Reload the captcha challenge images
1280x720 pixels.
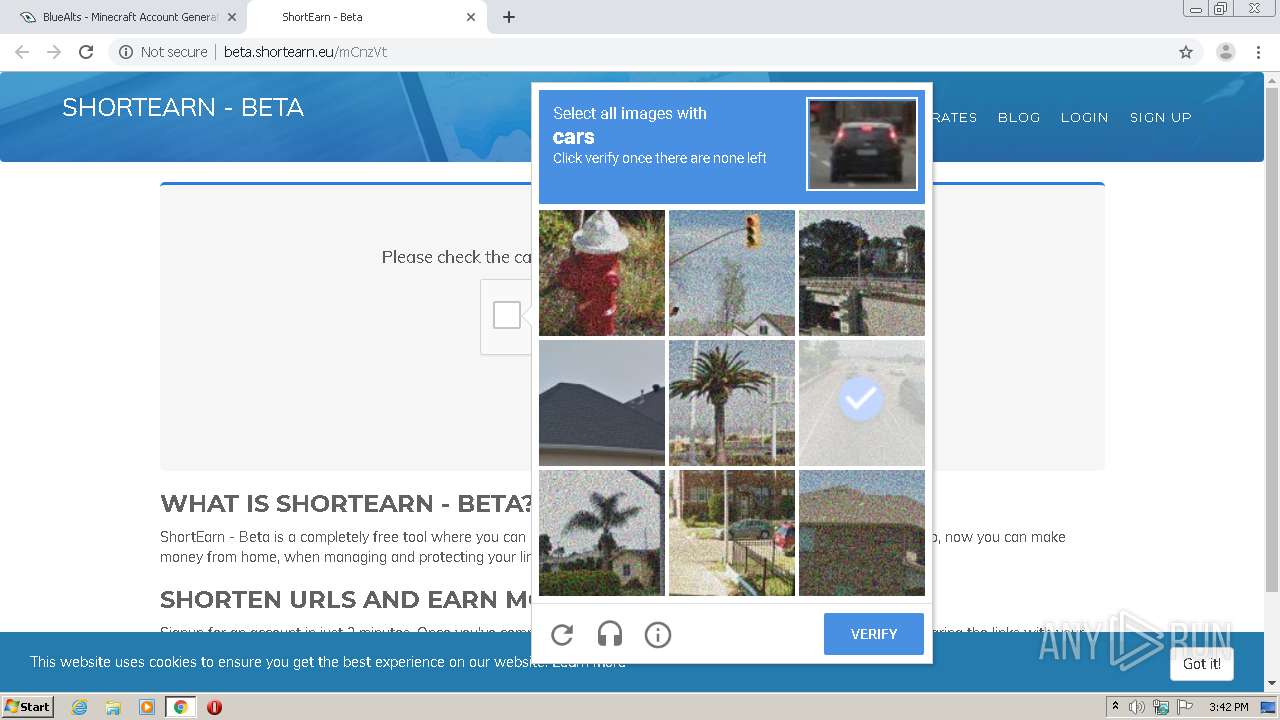[562, 634]
